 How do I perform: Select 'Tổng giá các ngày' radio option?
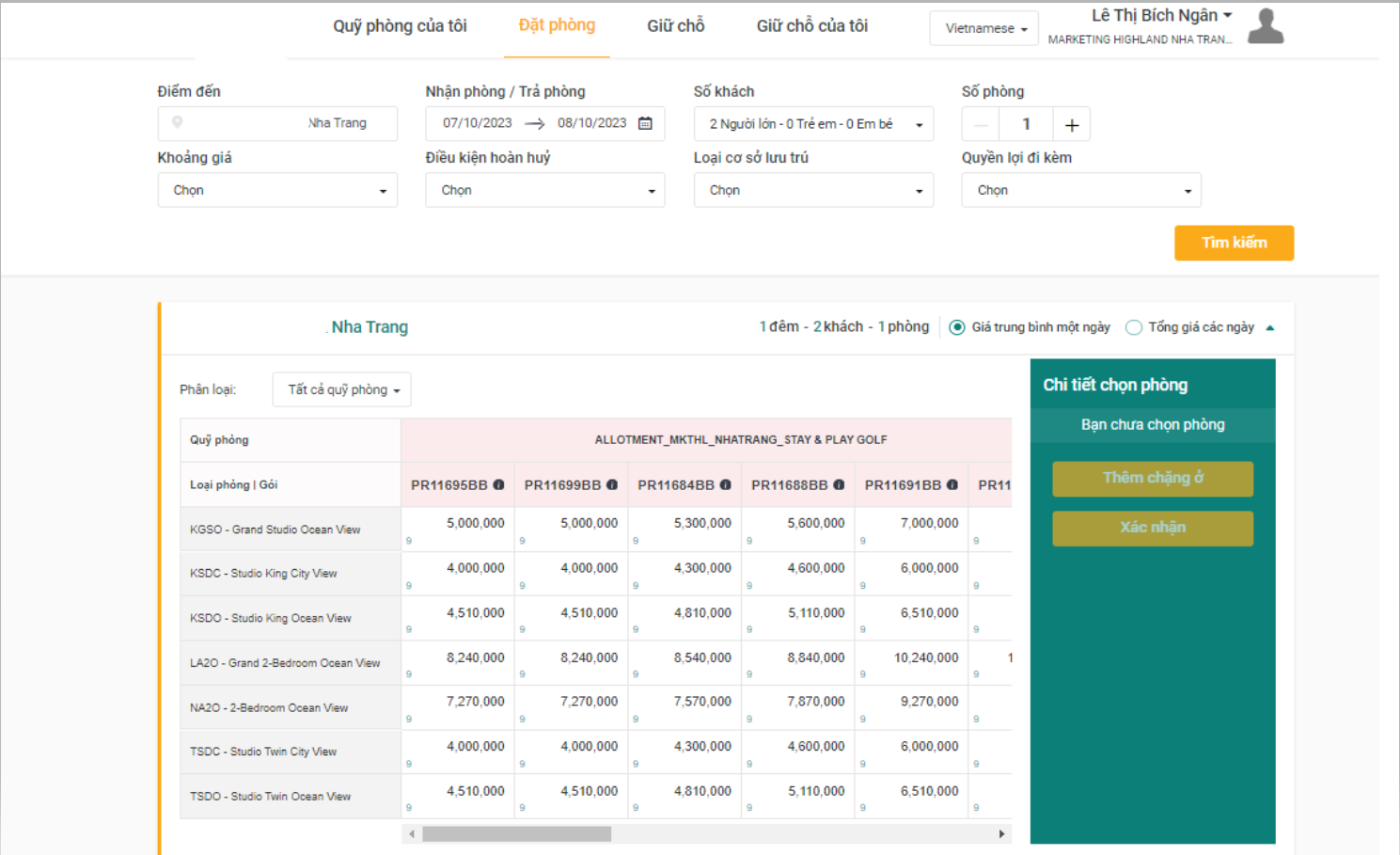click(1134, 327)
